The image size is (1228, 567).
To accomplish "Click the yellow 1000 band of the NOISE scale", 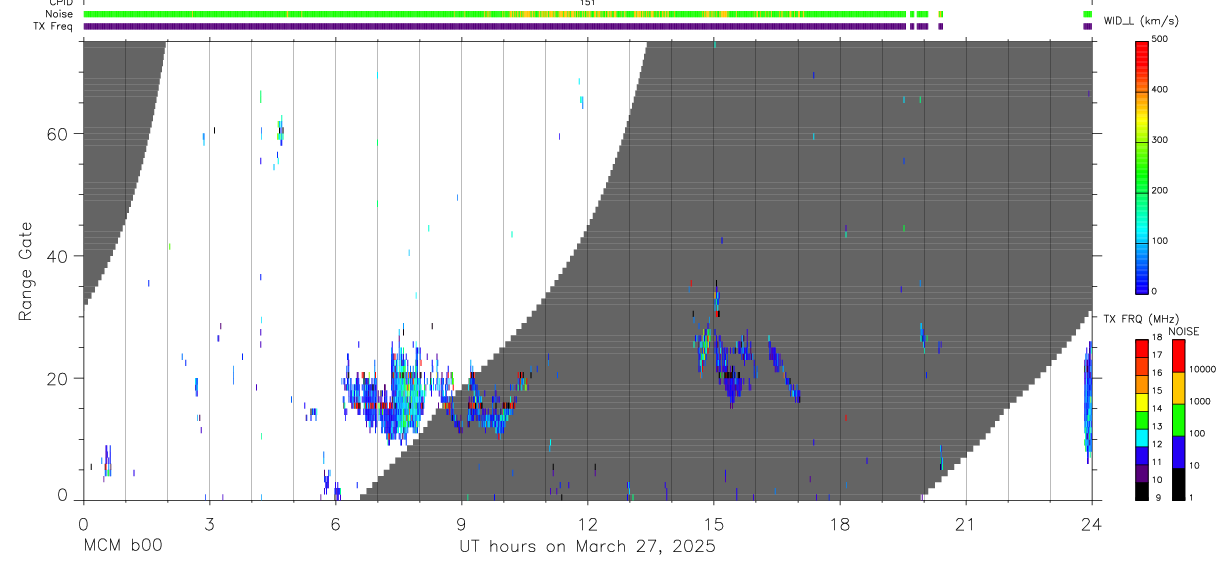I will pos(1178,388).
